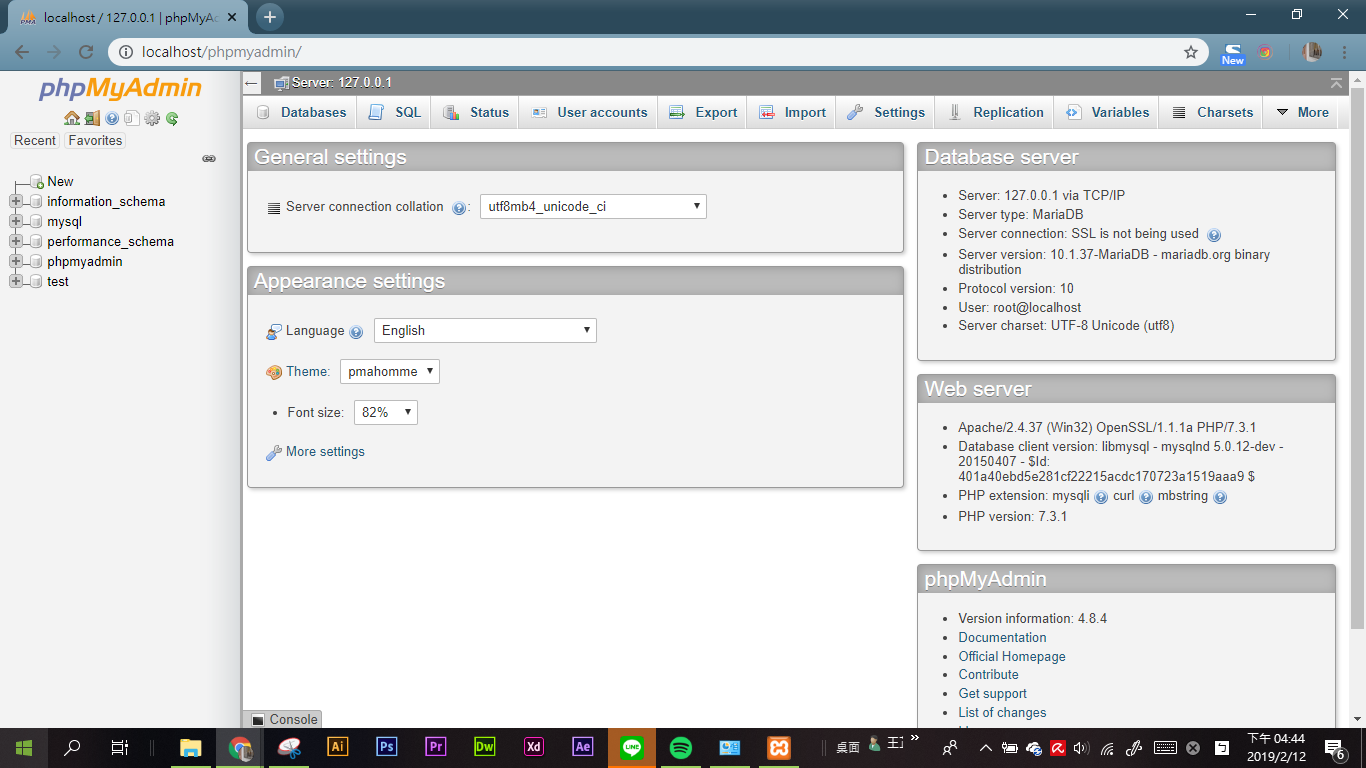Open phpMyAdmin documentation question-mark icon in sidebar
Image resolution: width=1366 pixels, height=768 pixels.
click(x=112, y=118)
